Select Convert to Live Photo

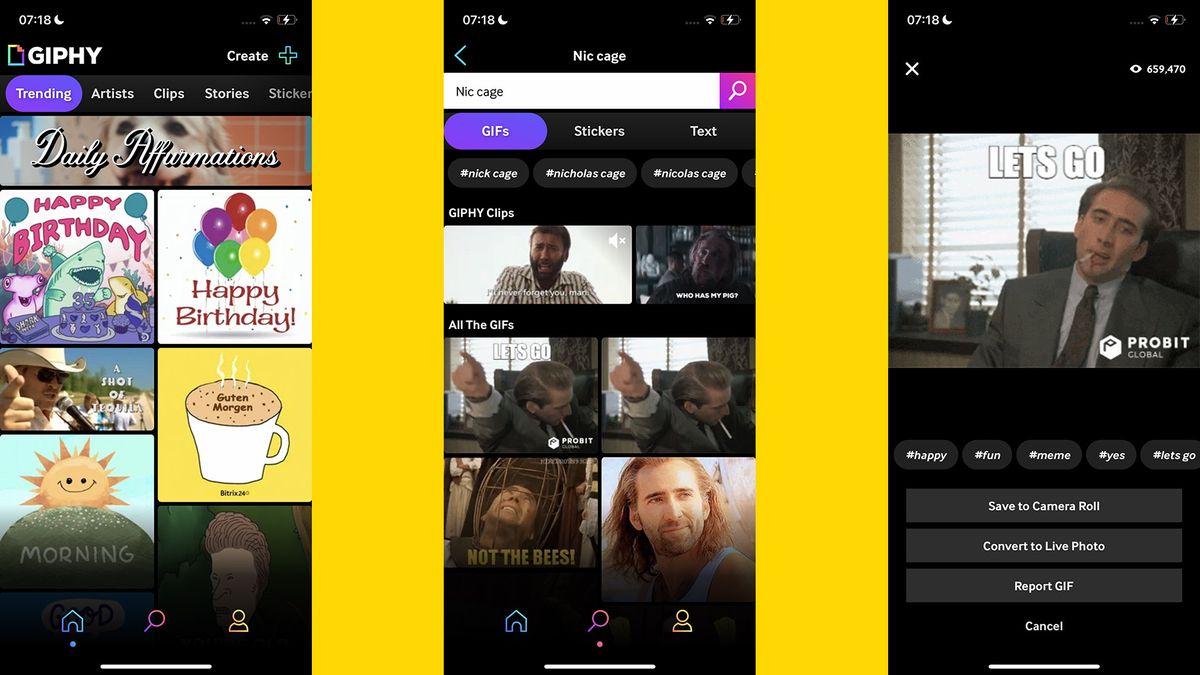(x=1043, y=545)
